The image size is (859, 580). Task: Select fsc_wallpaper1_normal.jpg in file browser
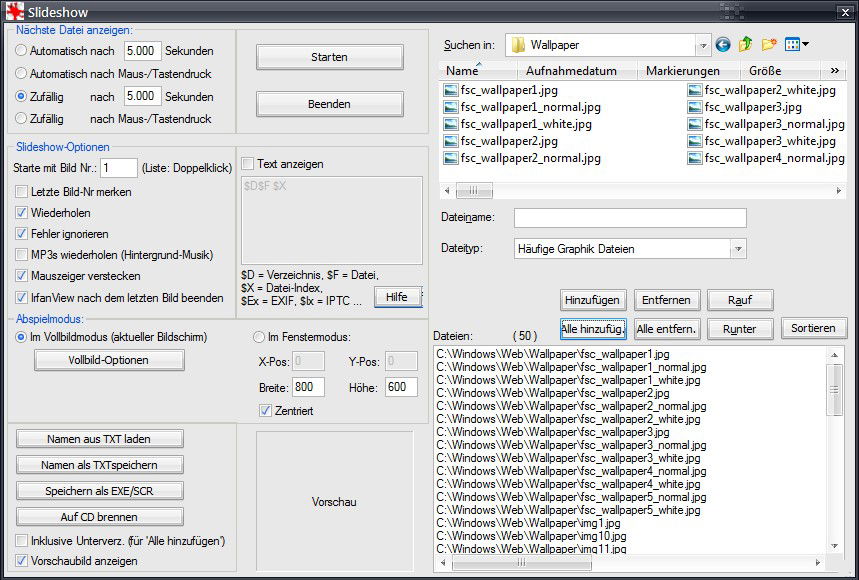pyautogui.click(x=530, y=107)
